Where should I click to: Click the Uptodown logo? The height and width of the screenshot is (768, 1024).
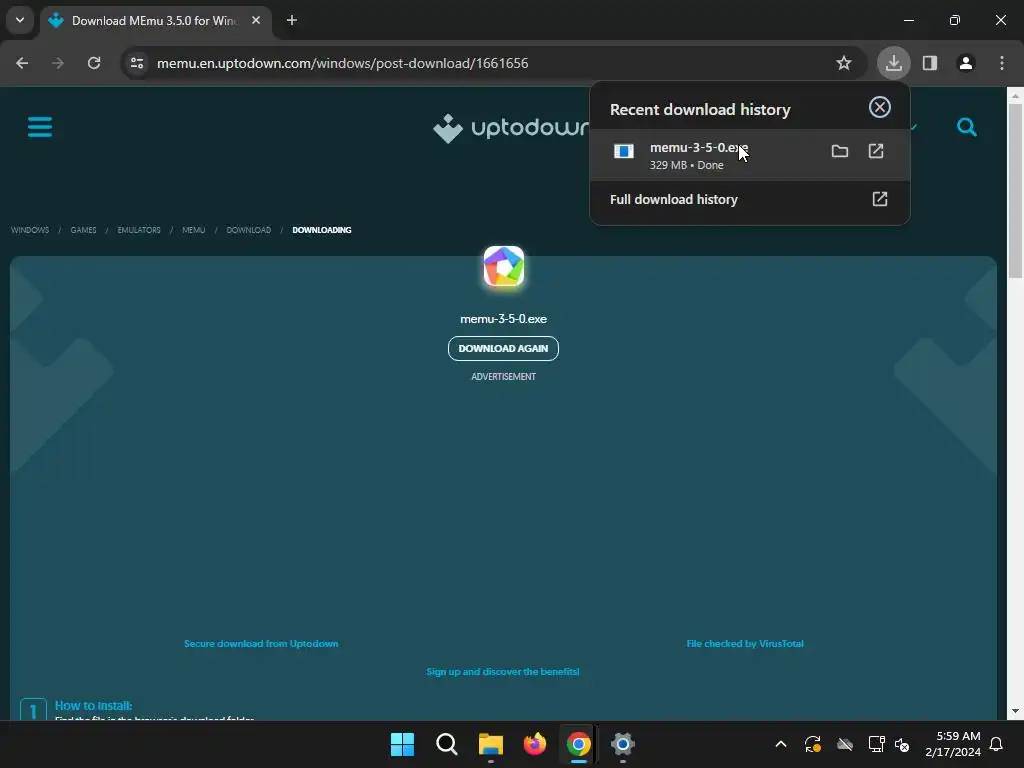point(511,128)
